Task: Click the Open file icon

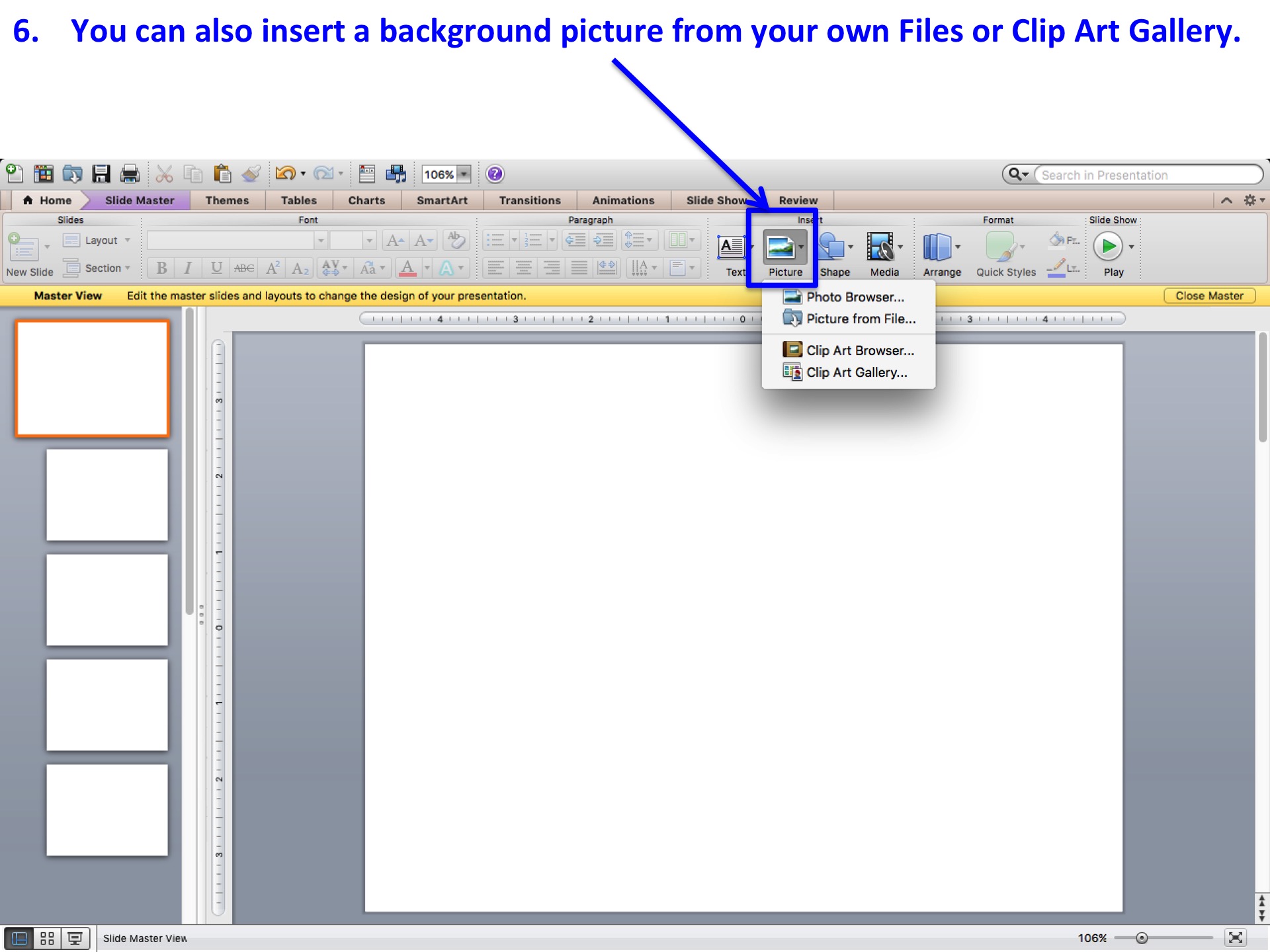Action: pyautogui.click(x=72, y=174)
